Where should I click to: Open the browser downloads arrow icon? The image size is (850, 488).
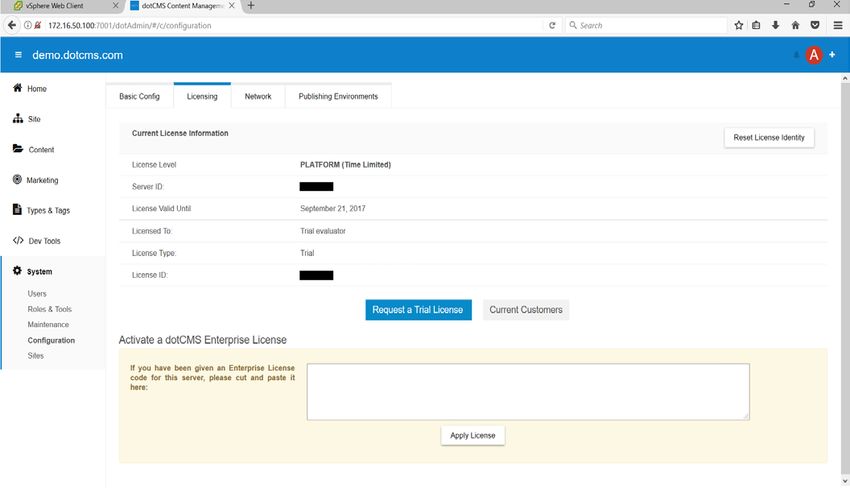776,25
